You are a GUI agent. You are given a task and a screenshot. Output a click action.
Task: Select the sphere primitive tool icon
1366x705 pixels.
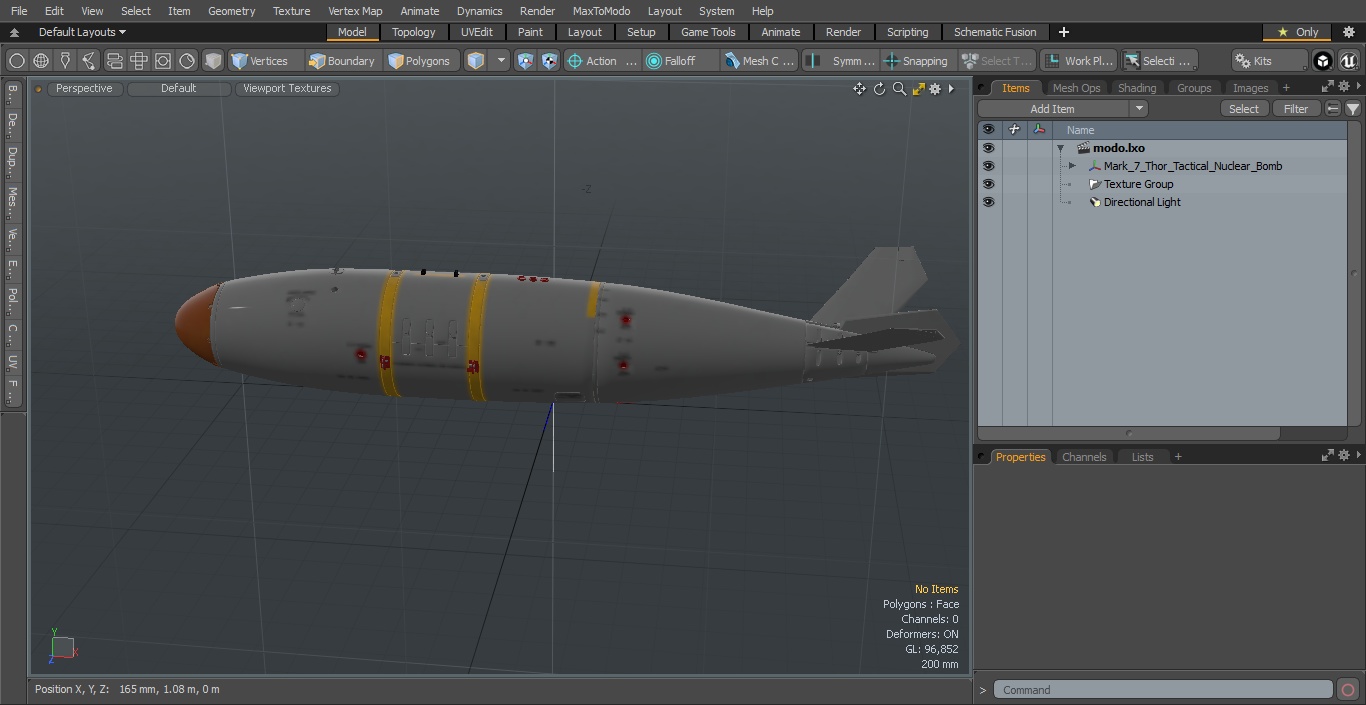17,61
